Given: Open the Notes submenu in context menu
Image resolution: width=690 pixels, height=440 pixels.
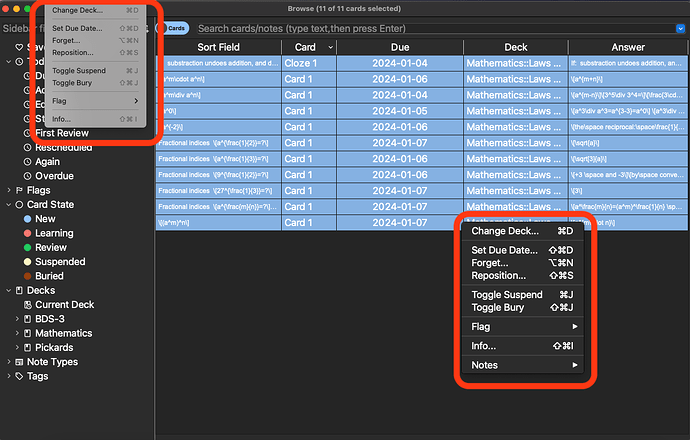Looking at the screenshot, I should [x=522, y=365].
